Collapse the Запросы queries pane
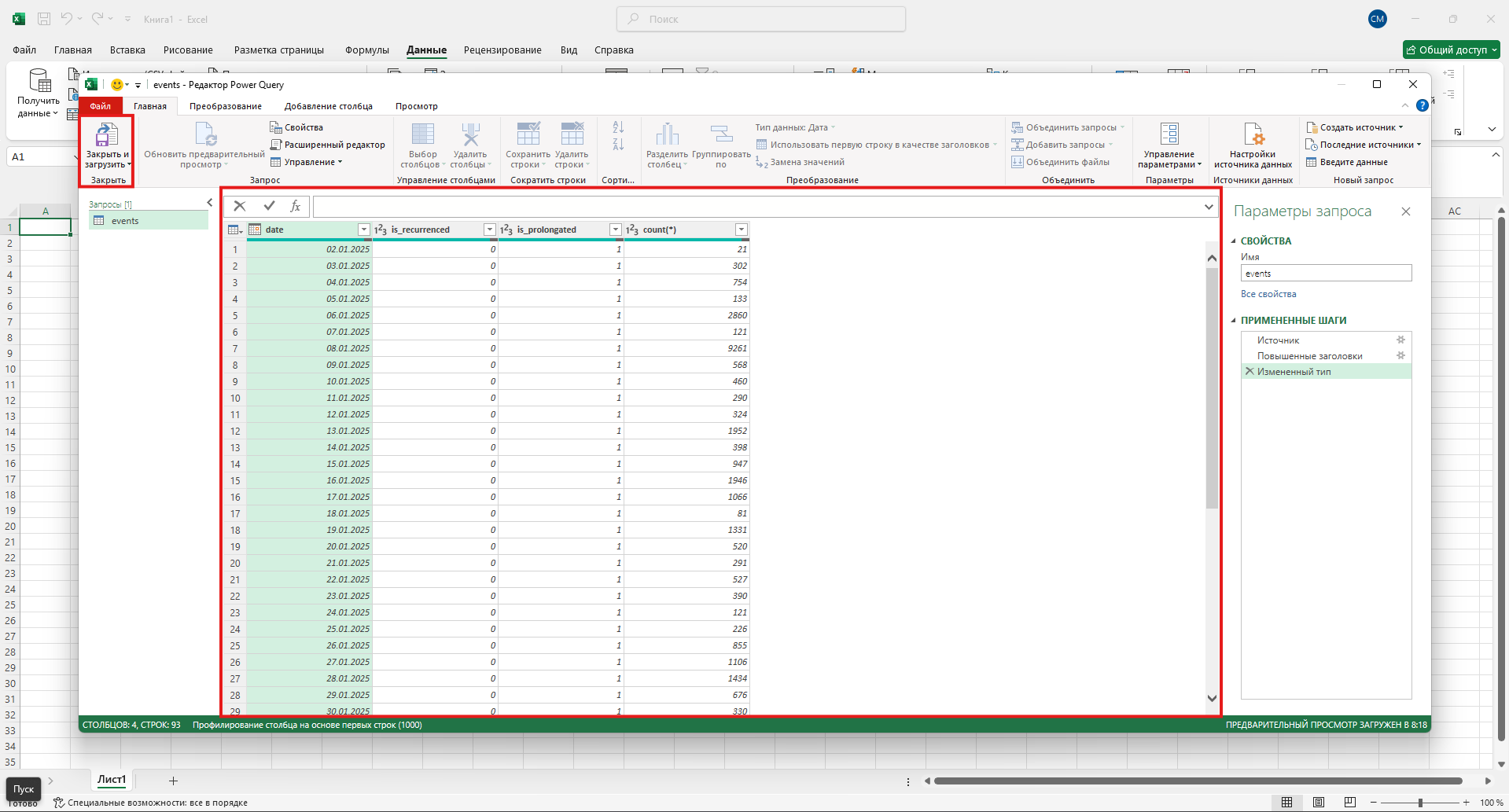Screen dimensions: 1509x812 (x=210, y=203)
